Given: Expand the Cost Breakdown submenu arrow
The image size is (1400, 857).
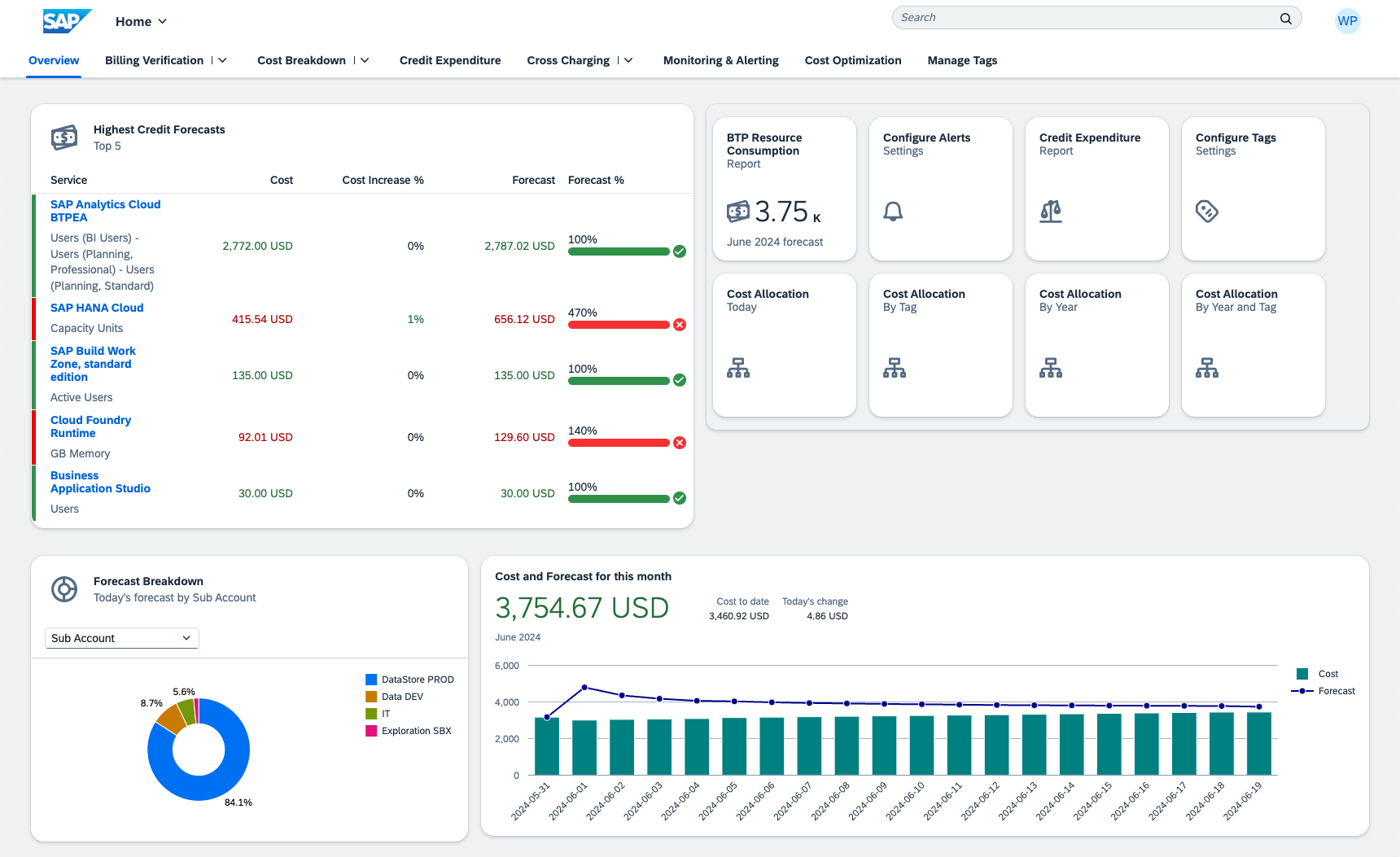Looking at the screenshot, I should point(365,60).
